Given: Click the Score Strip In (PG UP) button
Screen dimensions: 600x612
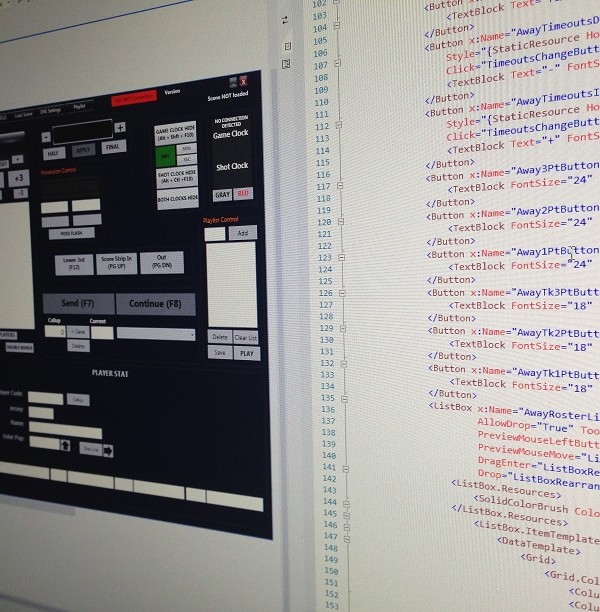Looking at the screenshot, I should coord(116,263).
